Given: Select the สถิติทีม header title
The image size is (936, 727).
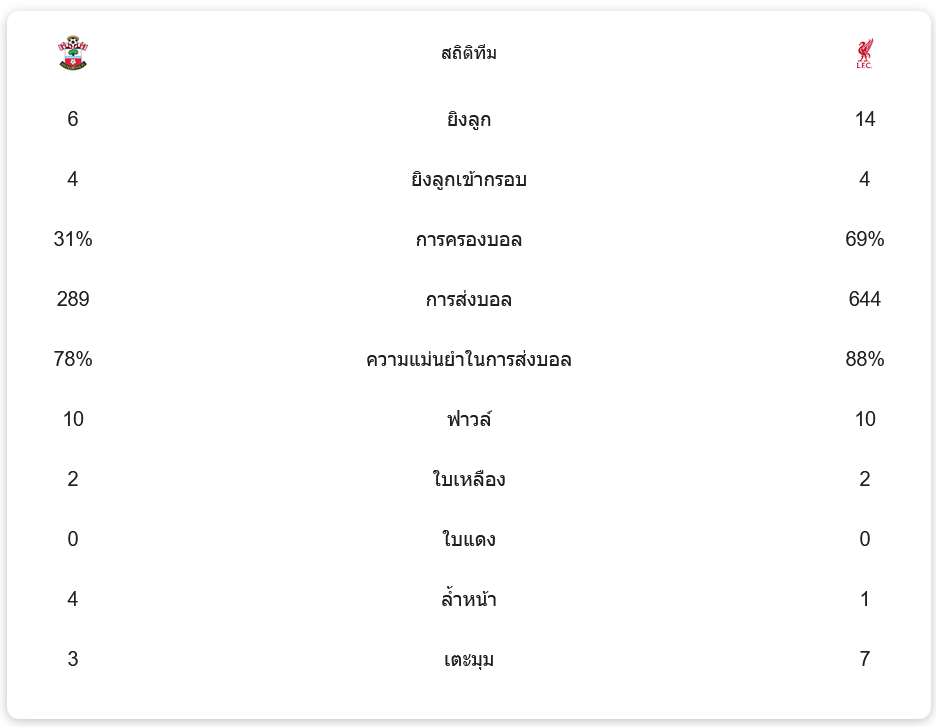Looking at the screenshot, I should point(469,53).
